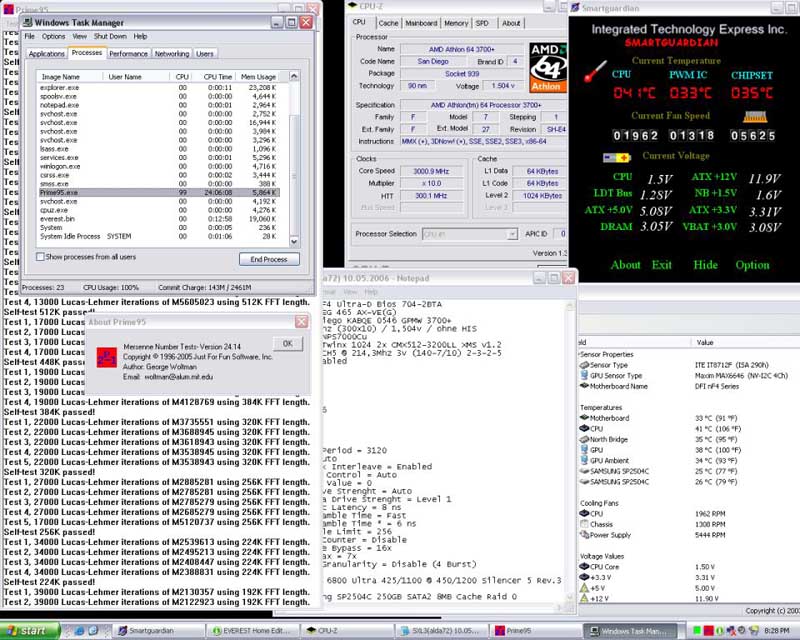Click the red Prime95 icon in About dialog
Image resolution: width=800 pixels, height=640 pixels.
point(107,357)
